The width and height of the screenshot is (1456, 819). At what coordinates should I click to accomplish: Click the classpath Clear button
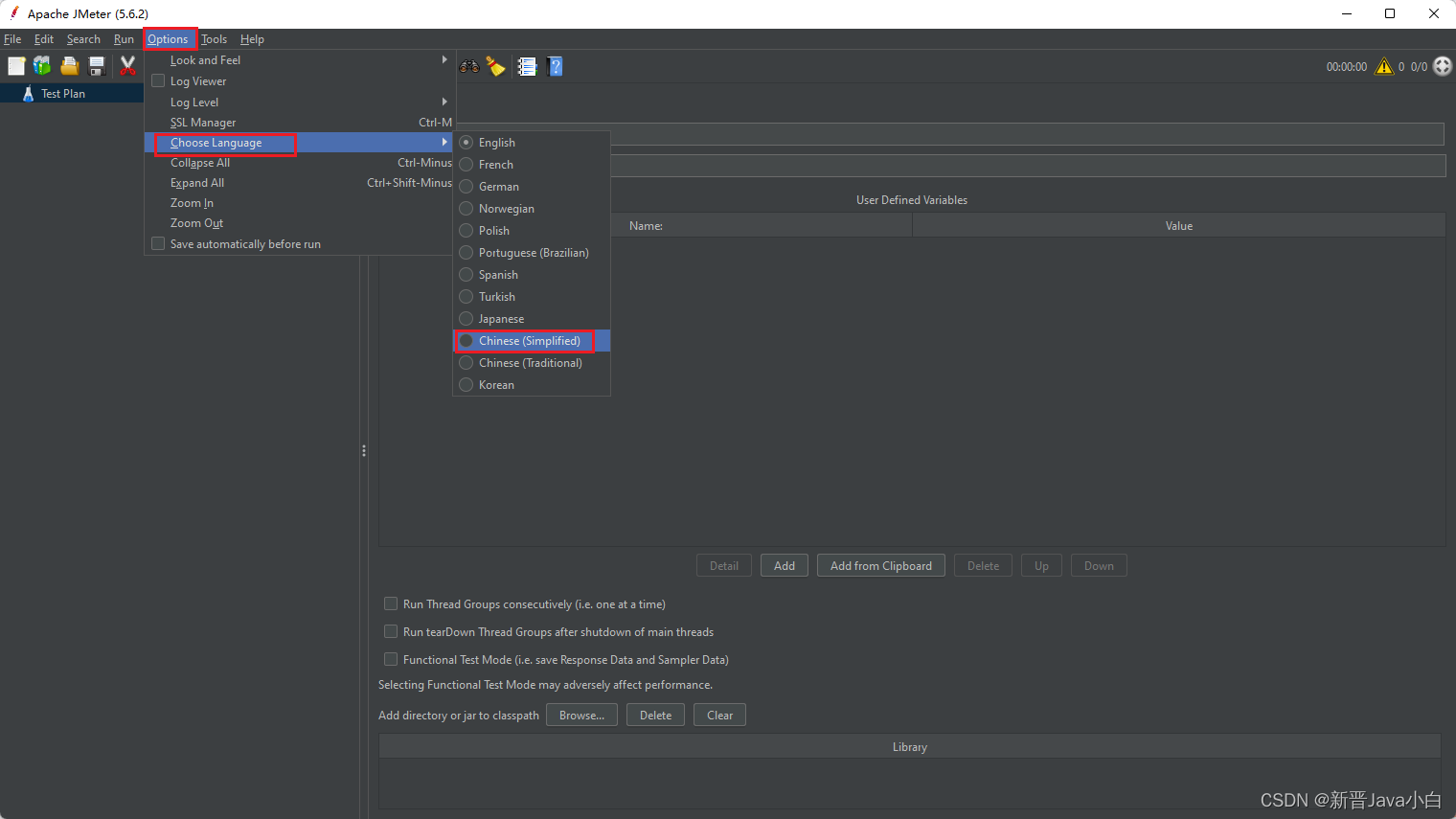click(719, 715)
